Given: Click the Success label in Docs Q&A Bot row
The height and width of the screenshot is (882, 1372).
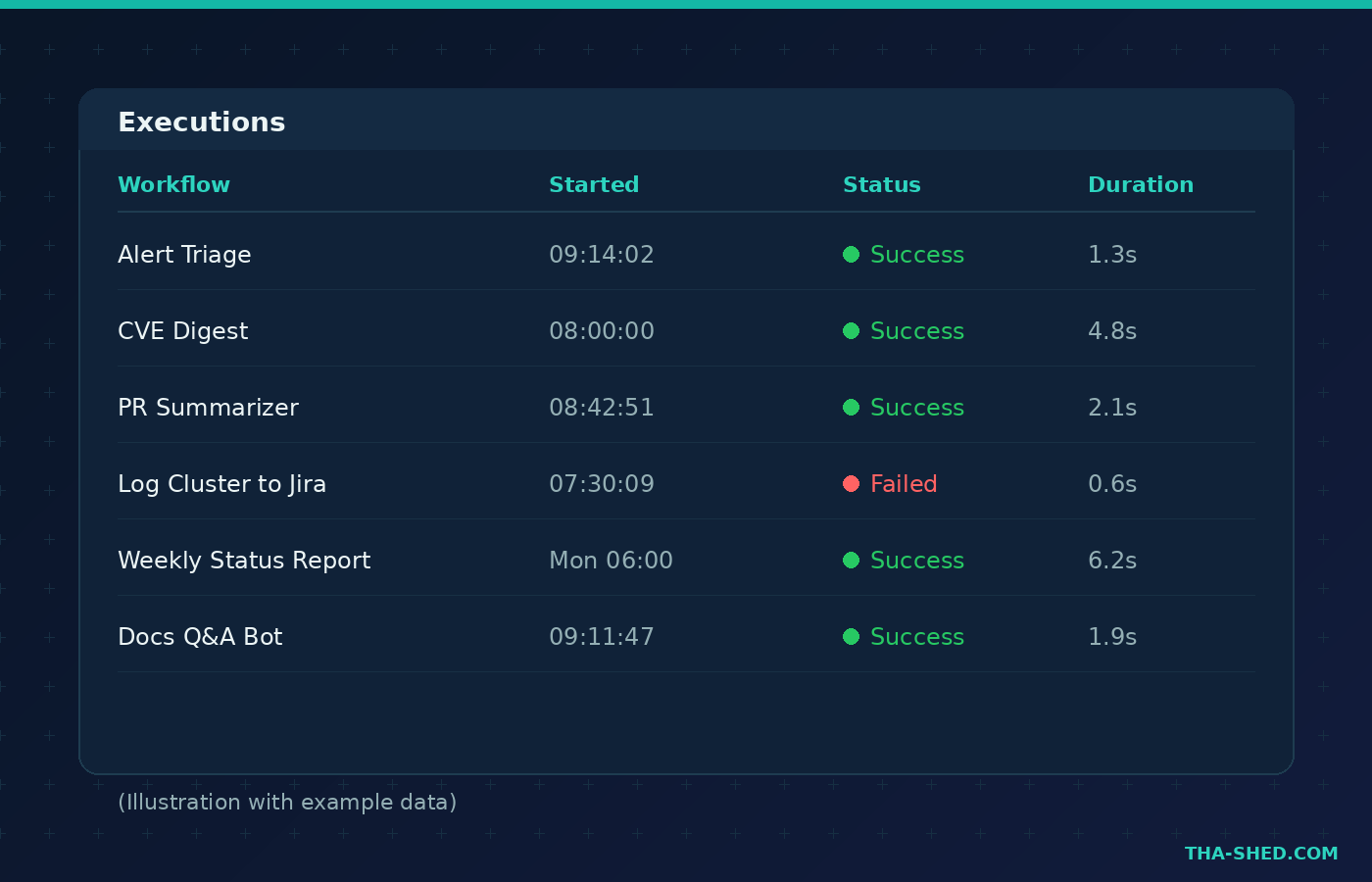Looking at the screenshot, I should click(917, 637).
